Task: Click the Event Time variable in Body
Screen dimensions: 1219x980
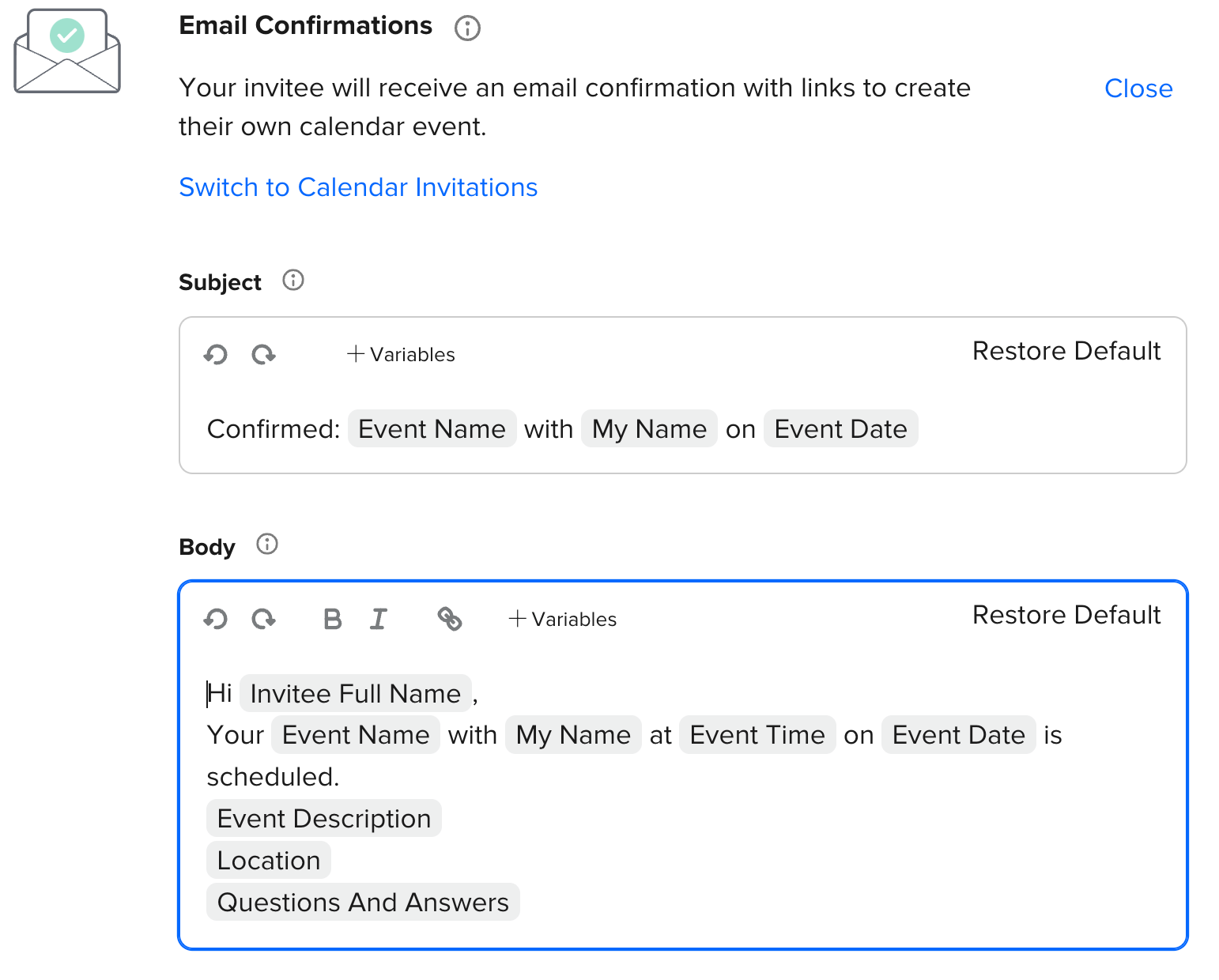Action: click(757, 736)
